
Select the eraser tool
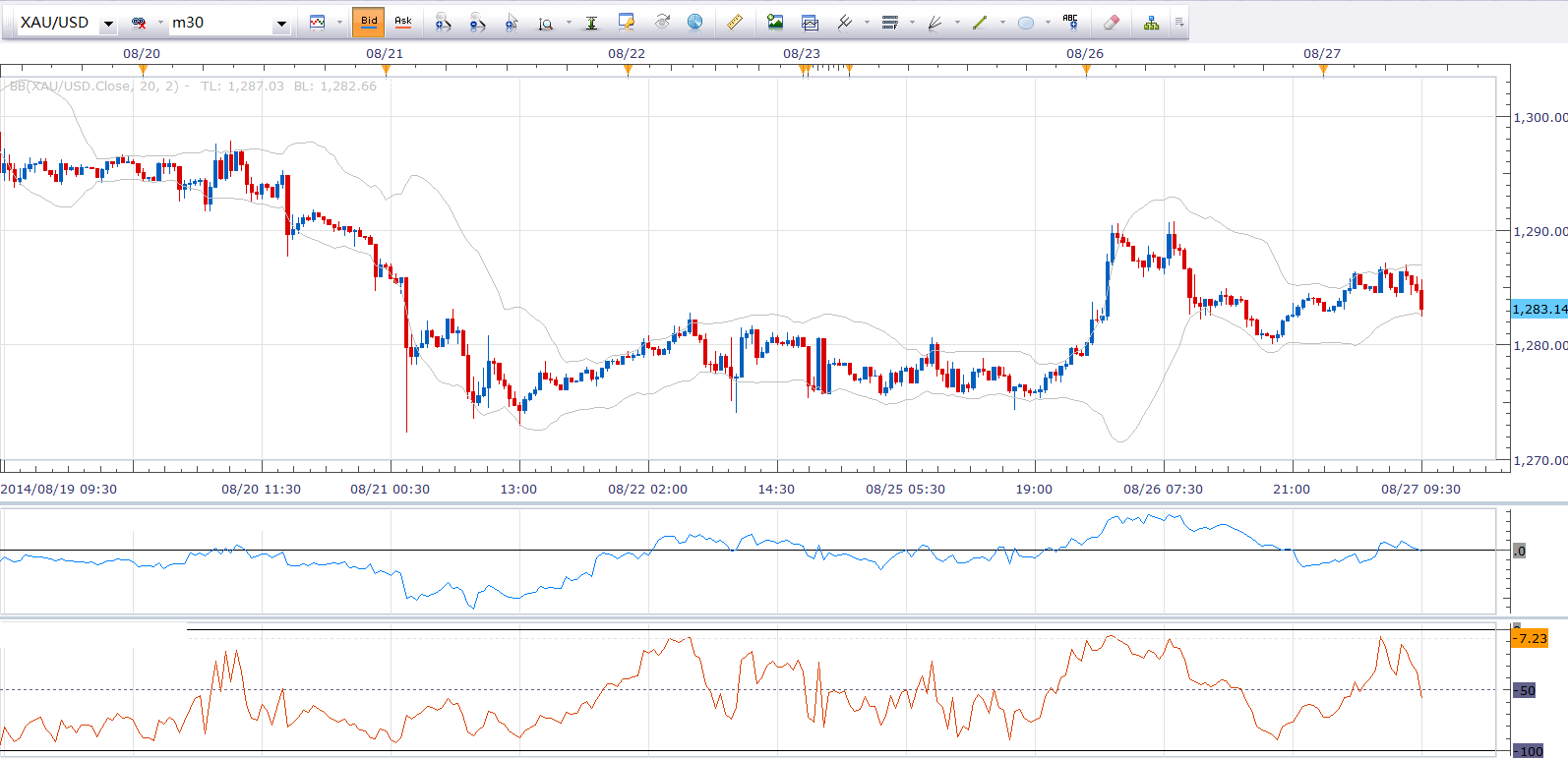point(1111,22)
